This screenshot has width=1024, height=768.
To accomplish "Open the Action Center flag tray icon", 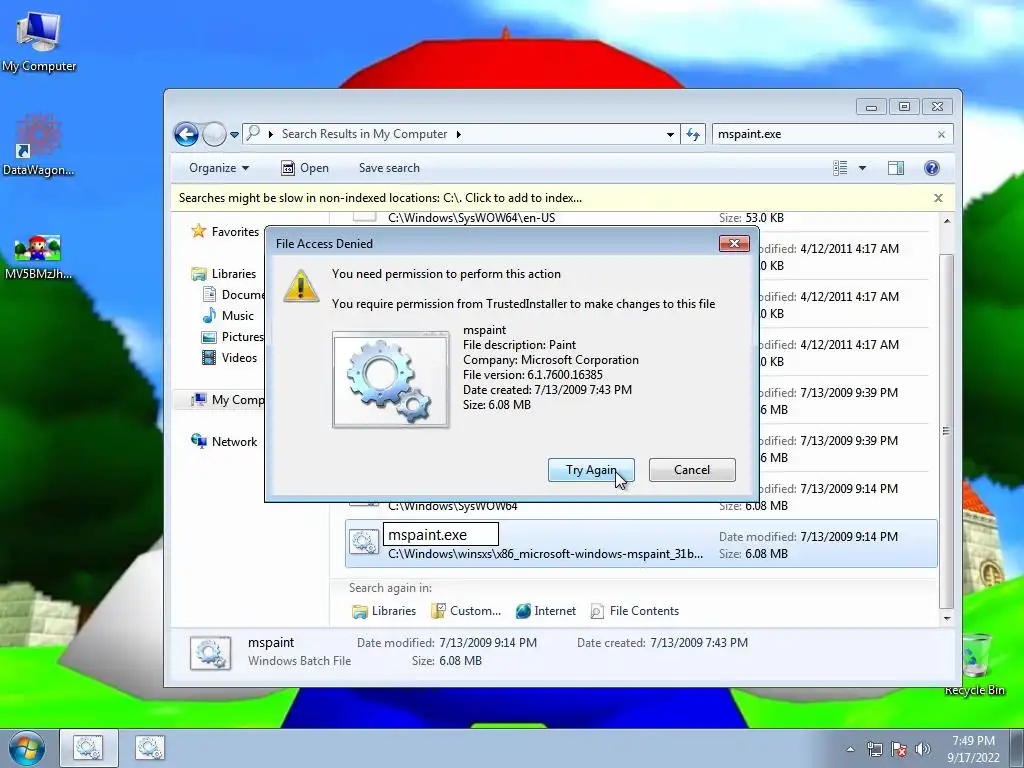I will [899, 749].
